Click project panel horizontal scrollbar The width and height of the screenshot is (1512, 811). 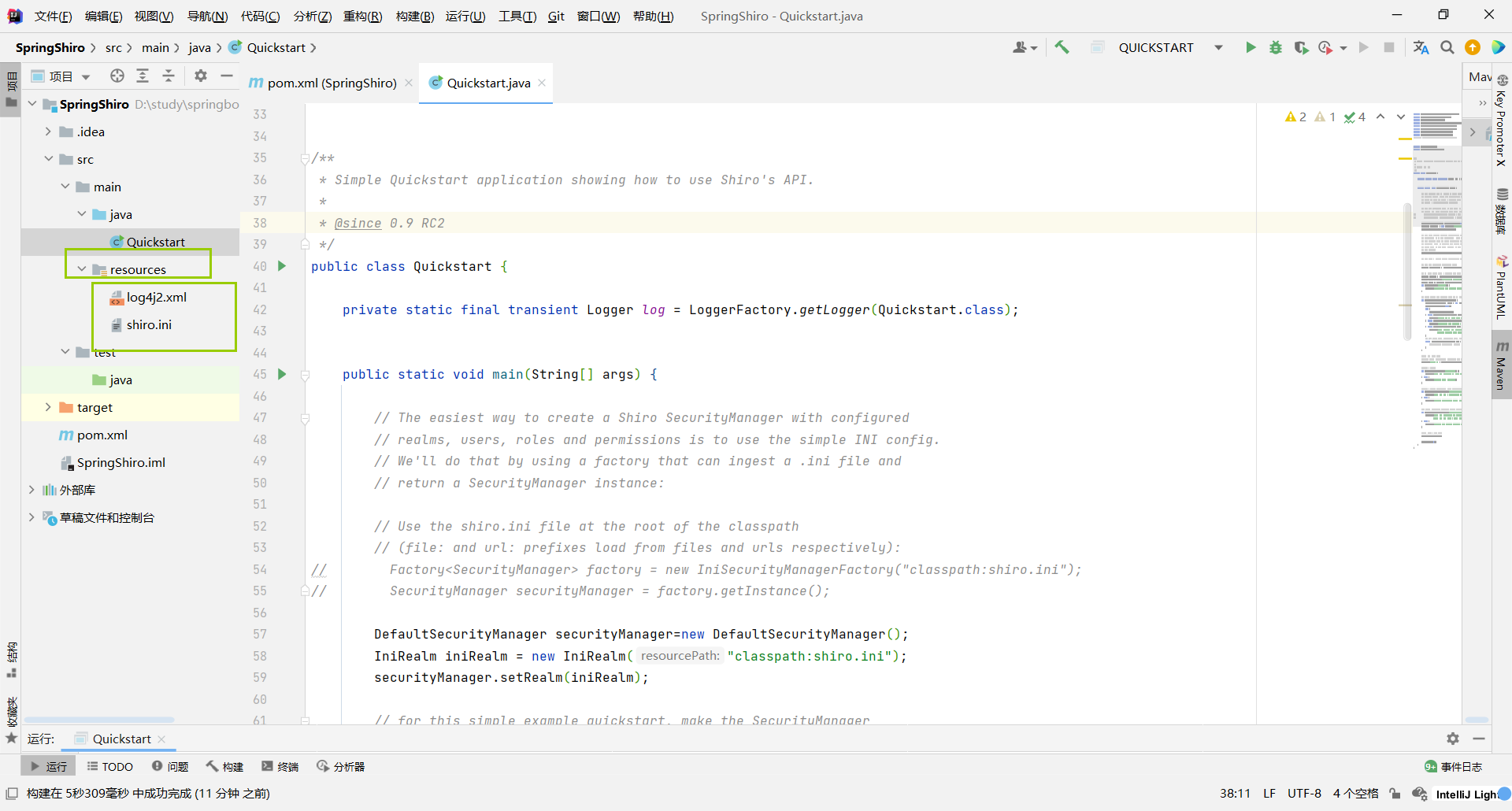coord(99,720)
